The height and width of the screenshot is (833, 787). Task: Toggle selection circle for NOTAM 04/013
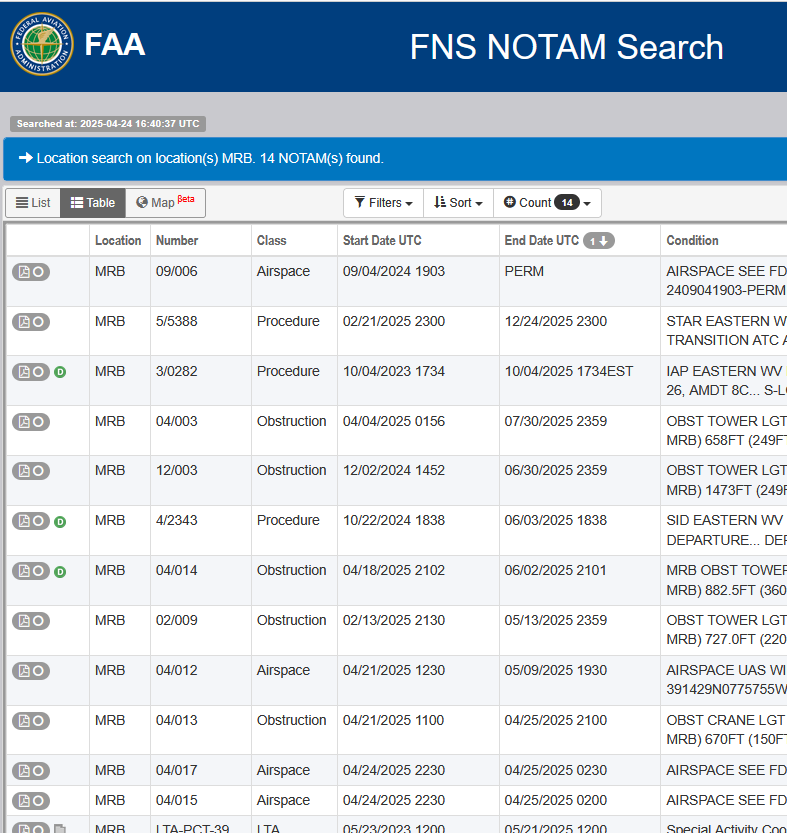(x=38, y=721)
